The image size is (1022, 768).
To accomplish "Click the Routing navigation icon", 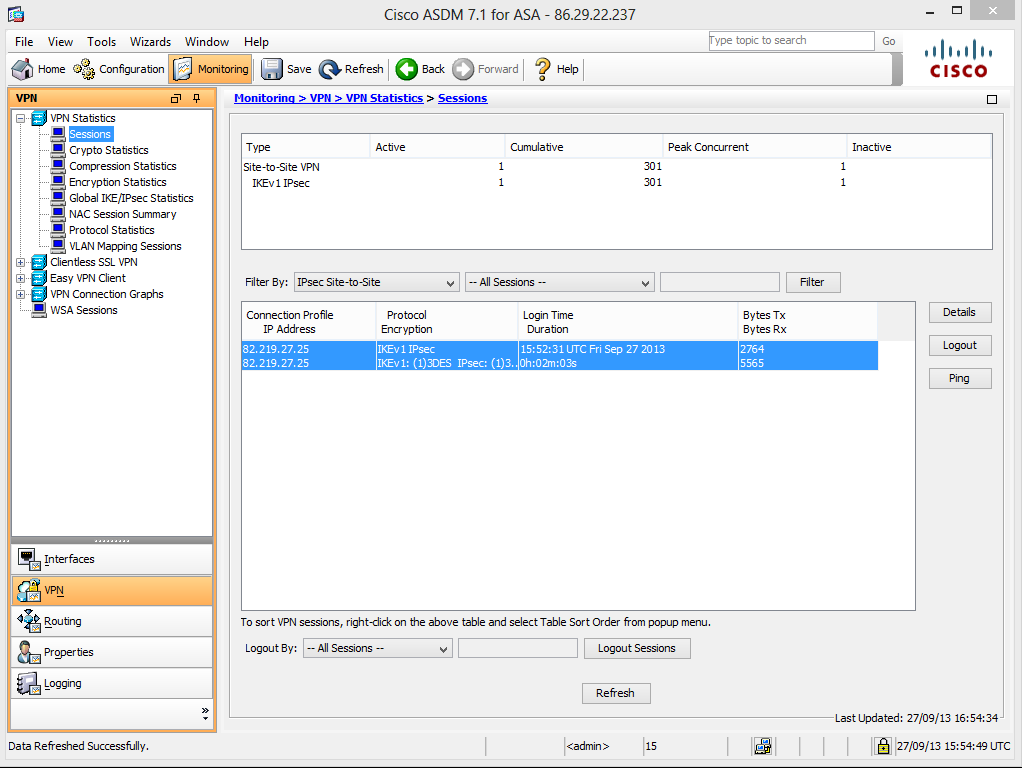I will [29, 621].
